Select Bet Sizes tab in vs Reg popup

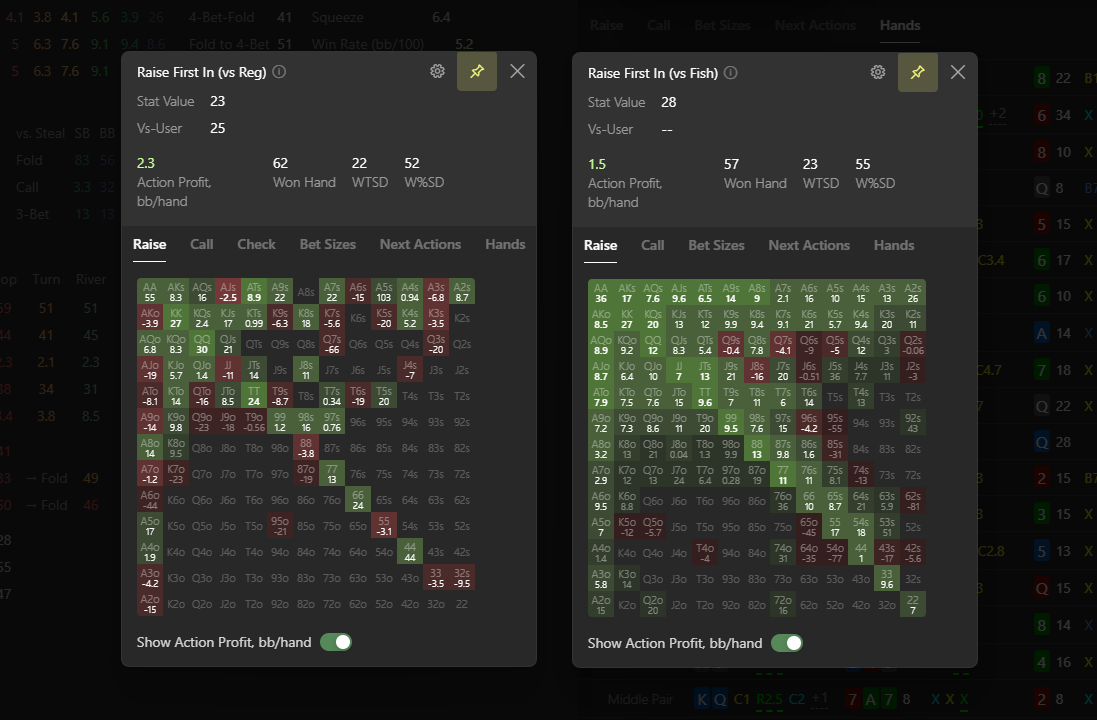[x=327, y=244]
